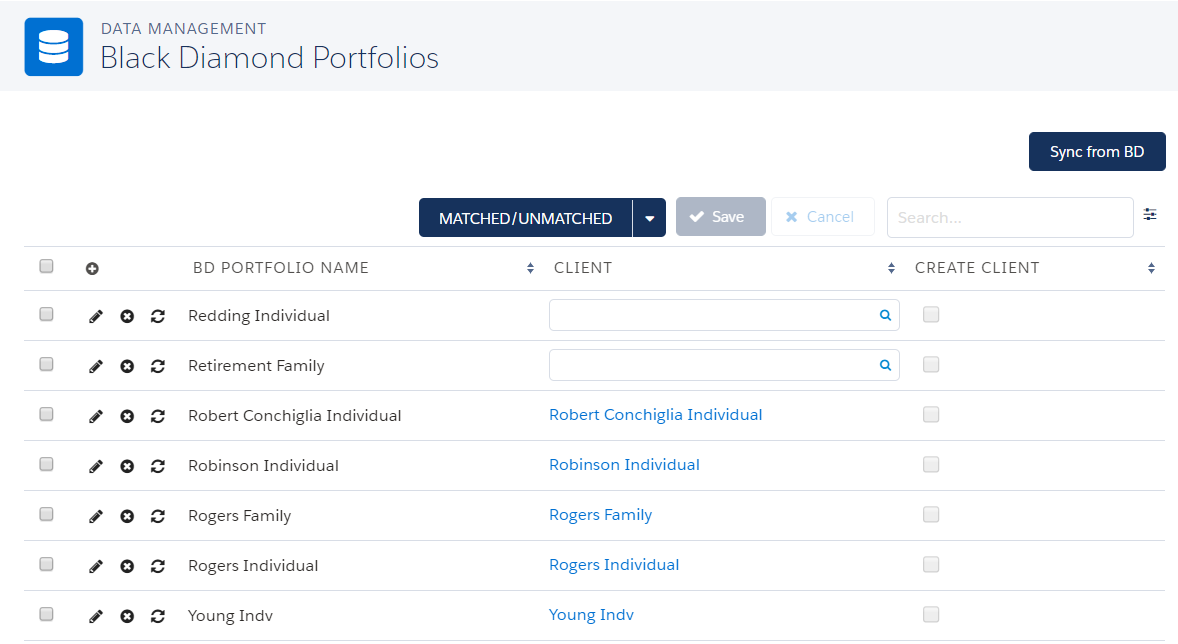Select the Robert Conchiglia Individual row checkbox
Screen dimensions: 1178x644
pyautogui.click(x=47, y=414)
